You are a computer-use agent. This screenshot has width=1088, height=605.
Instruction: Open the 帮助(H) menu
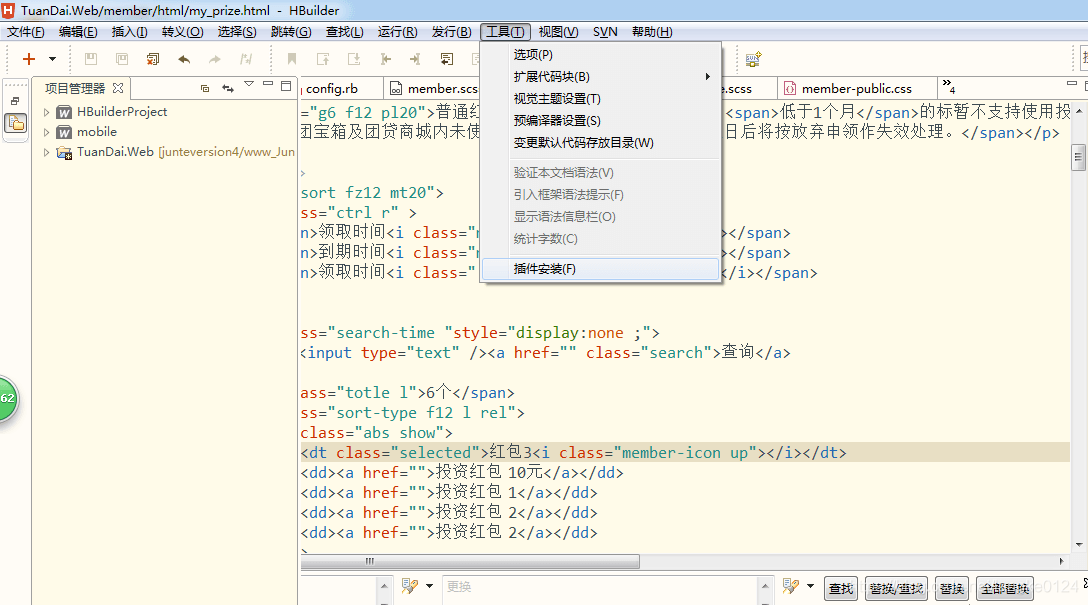tap(652, 32)
